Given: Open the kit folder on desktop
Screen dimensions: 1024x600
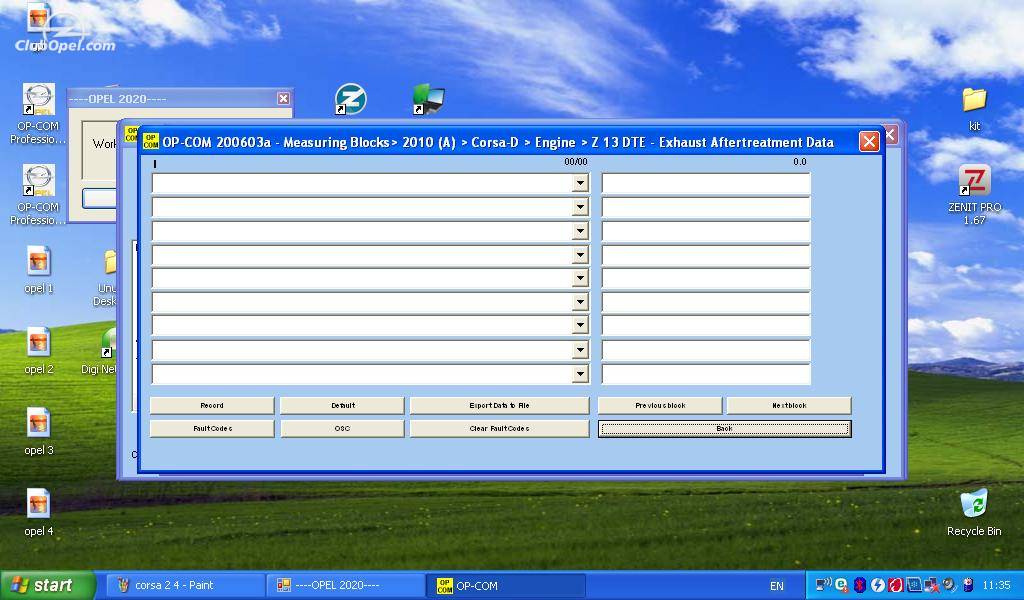Looking at the screenshot, I should click(974, 108).
